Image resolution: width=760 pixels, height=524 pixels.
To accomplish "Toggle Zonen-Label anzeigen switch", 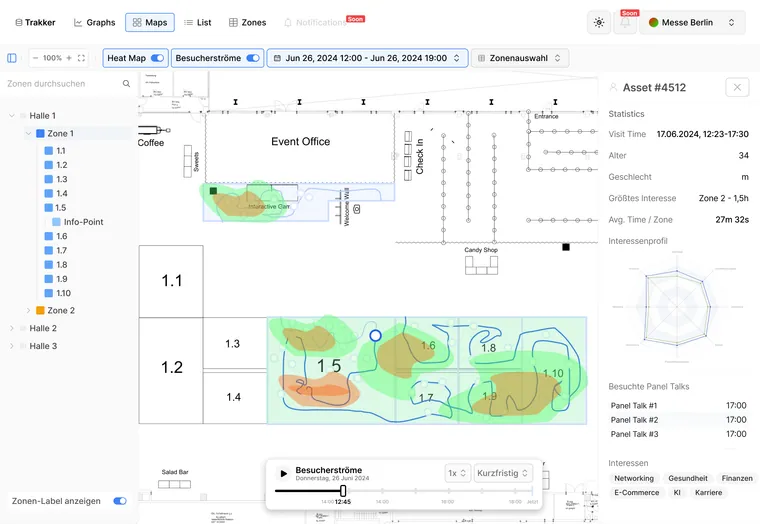I will [120, 501].
